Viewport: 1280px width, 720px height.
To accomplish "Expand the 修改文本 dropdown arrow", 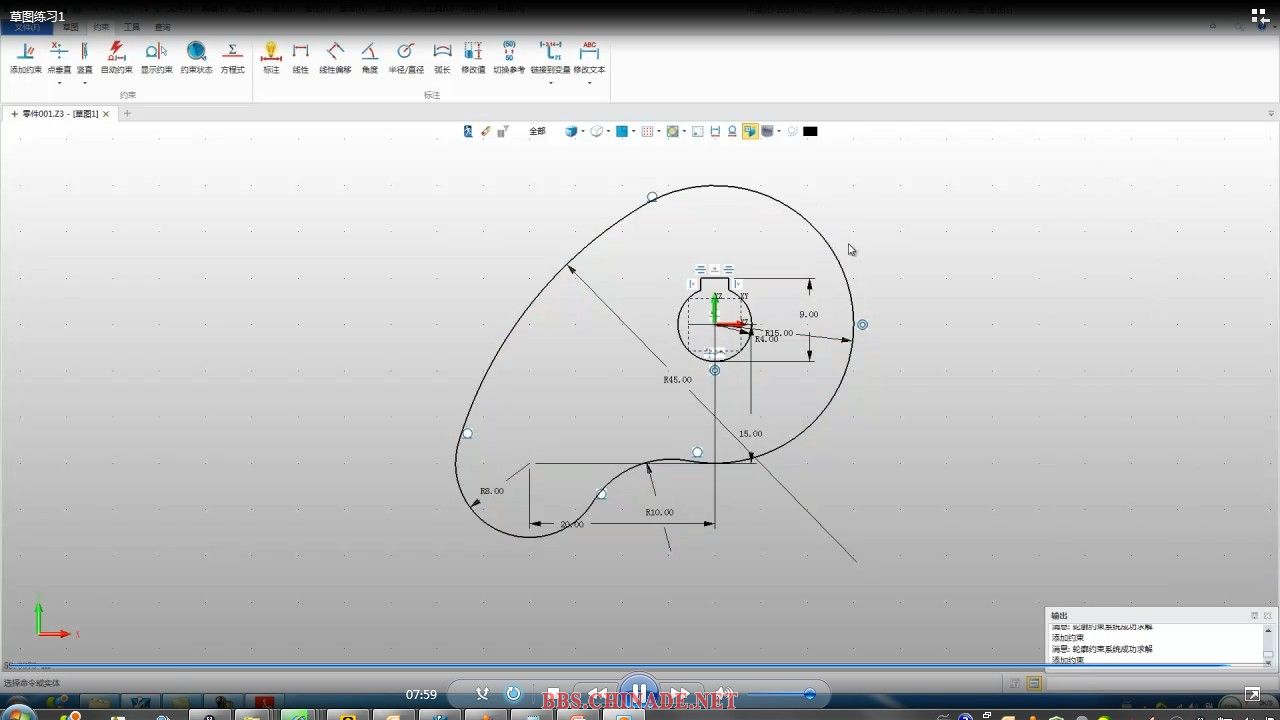I will pyautogui.click(x=589, y=83).
